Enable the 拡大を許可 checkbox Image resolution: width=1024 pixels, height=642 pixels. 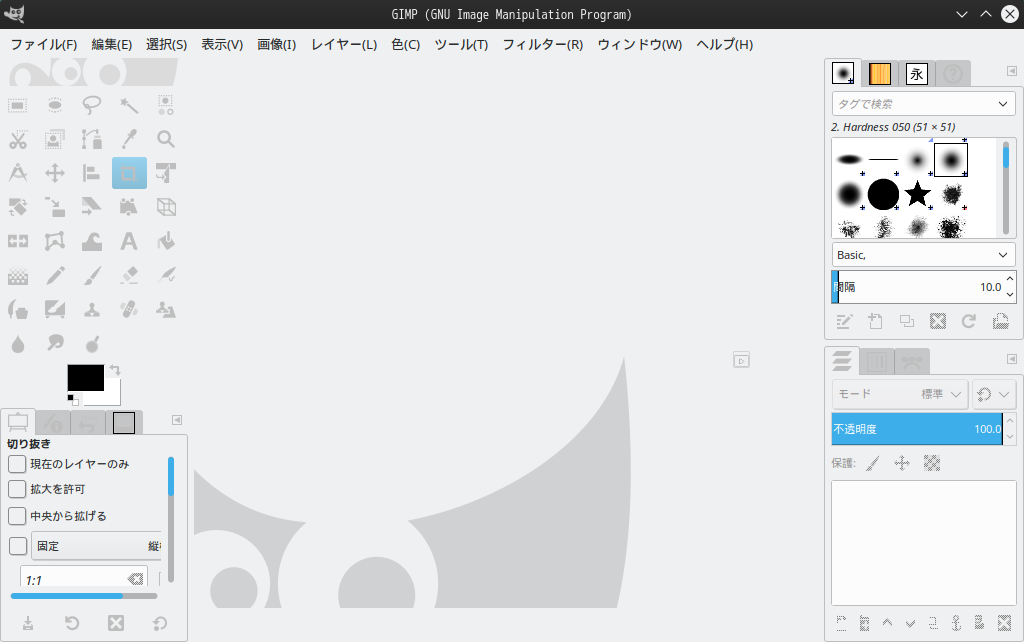pos(17,489)
